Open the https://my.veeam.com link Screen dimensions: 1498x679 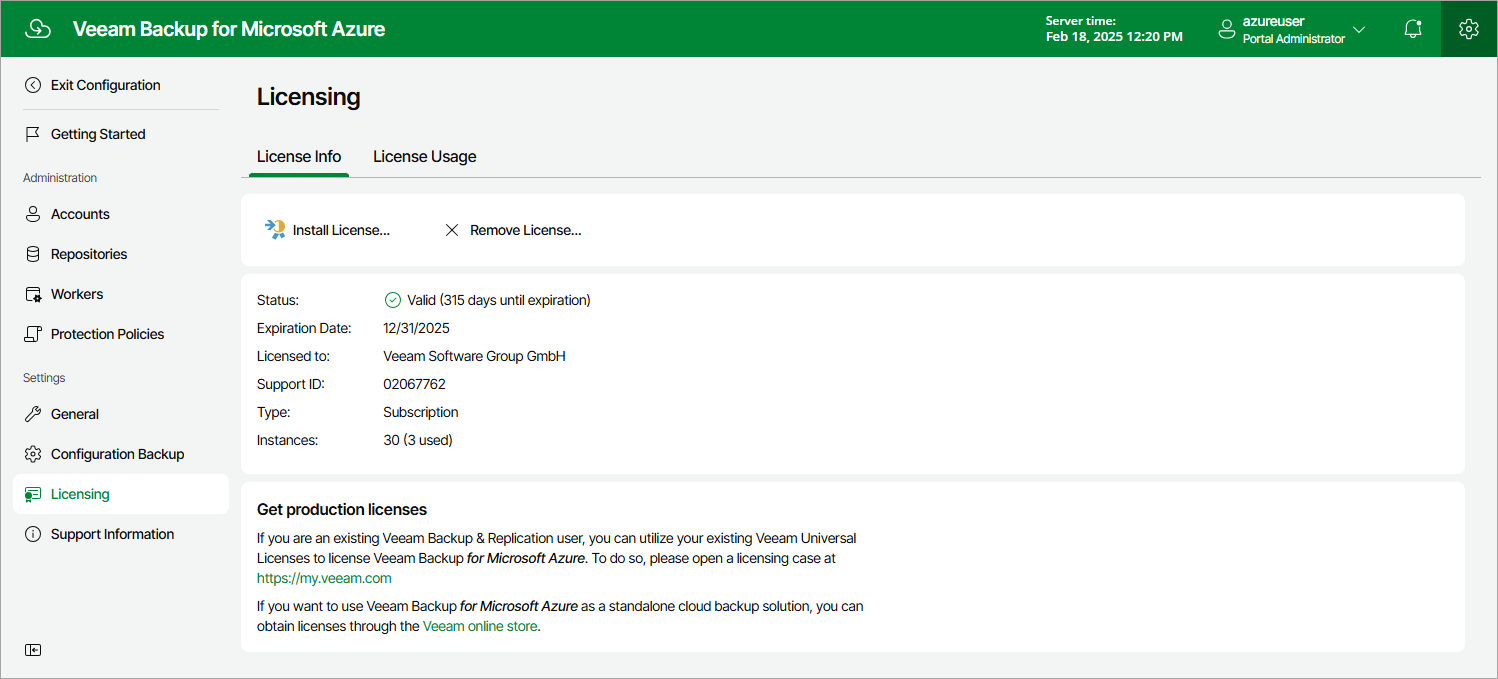pyautogui.click(x=324, y=578)
